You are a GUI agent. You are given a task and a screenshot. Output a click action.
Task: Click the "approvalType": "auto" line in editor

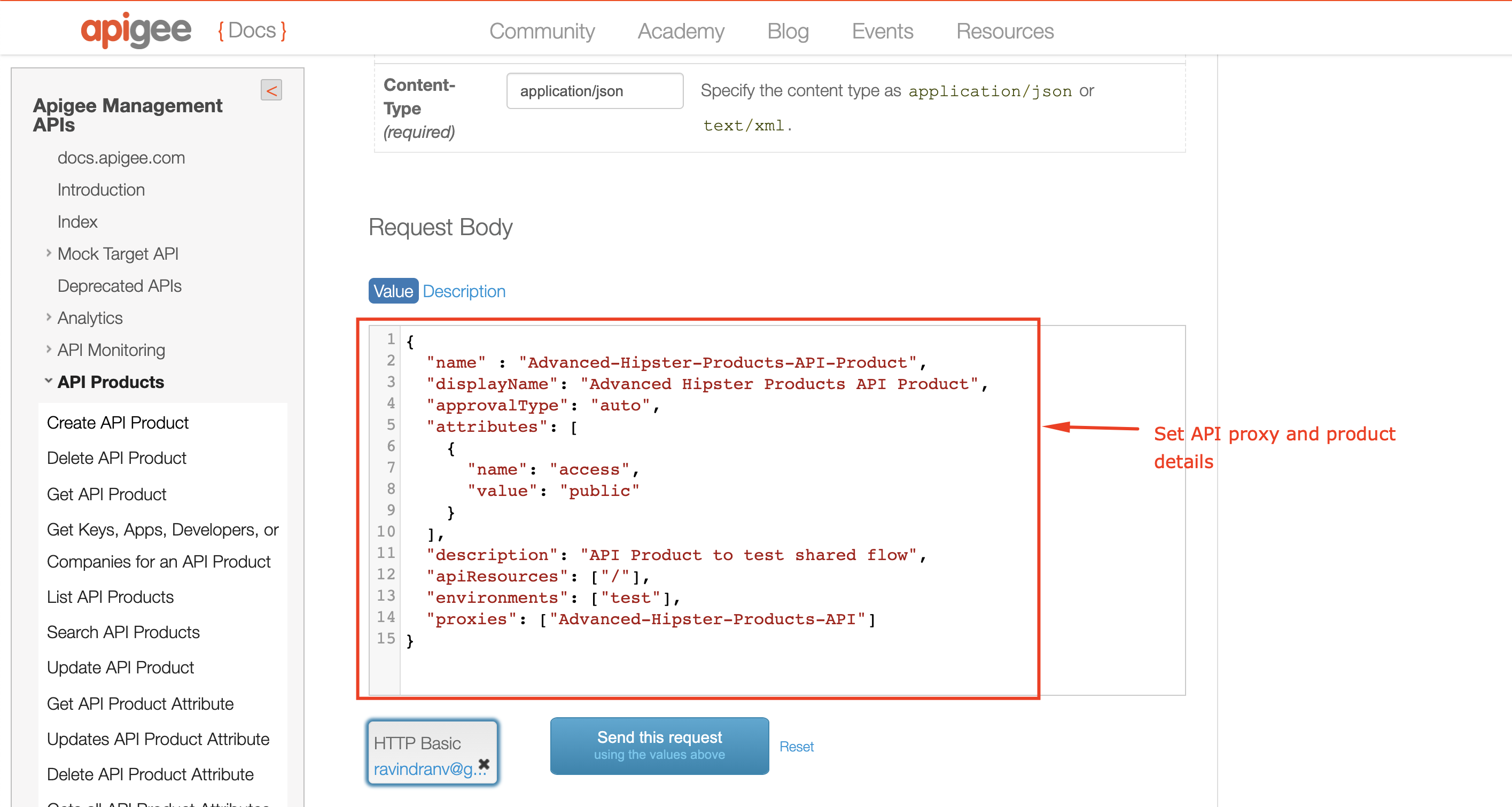pos(543,405)
